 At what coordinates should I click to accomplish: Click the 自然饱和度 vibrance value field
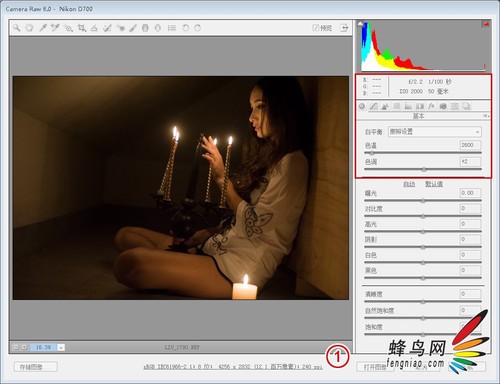470,310
